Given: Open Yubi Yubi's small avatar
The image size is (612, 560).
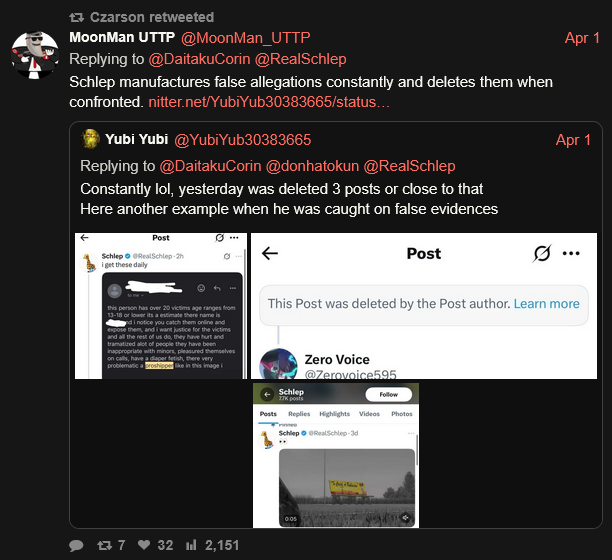Looking at the screenshot, I should [x=90, y=139].
